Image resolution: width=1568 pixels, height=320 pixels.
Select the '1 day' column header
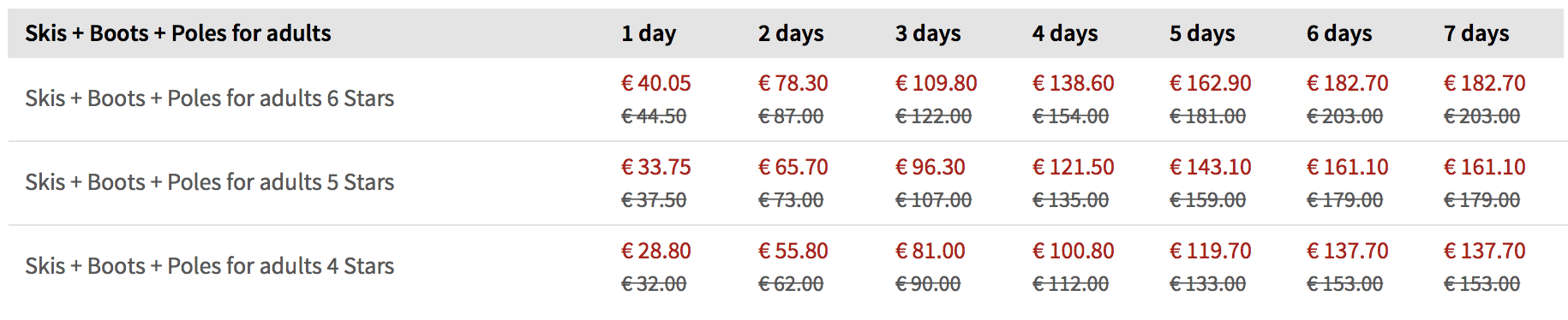(649, 33)
